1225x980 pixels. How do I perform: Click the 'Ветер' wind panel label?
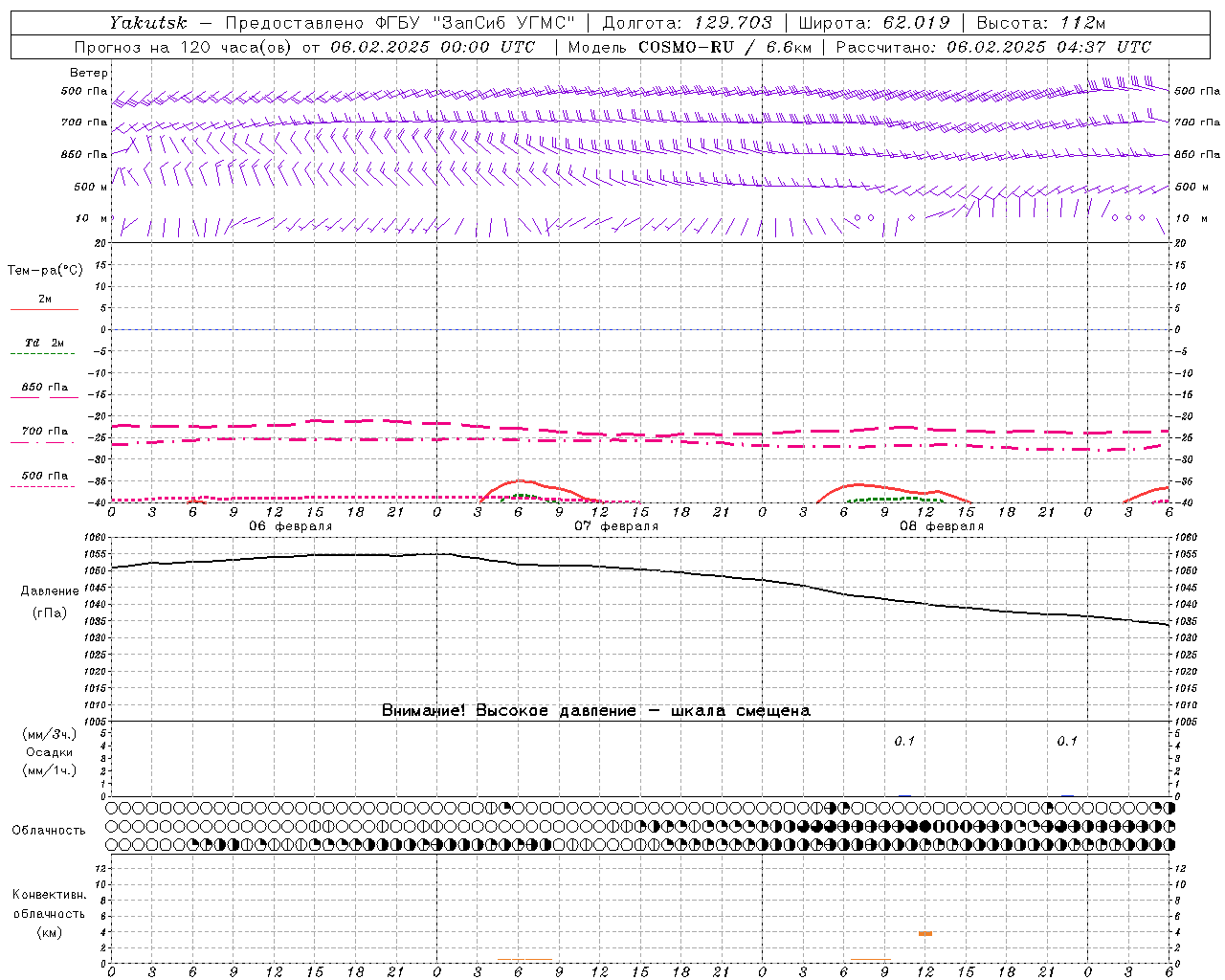pos(89,73)
